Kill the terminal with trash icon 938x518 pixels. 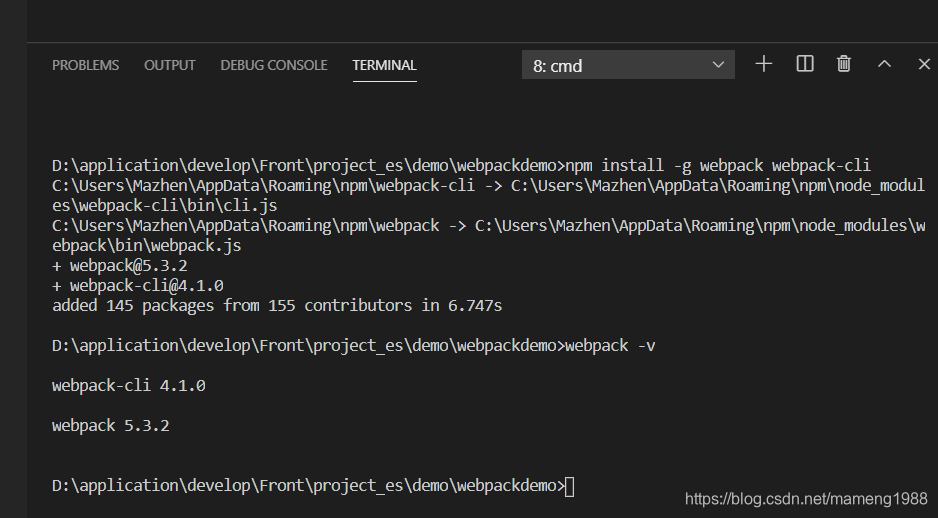[843, 64]
